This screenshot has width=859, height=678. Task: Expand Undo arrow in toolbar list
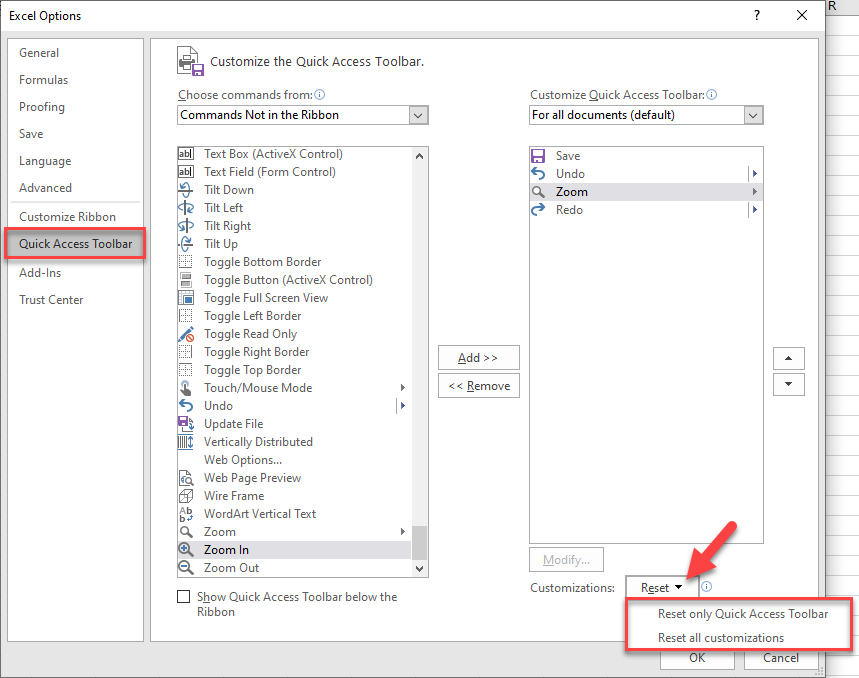pyautogui.click(x=755, y=174)
